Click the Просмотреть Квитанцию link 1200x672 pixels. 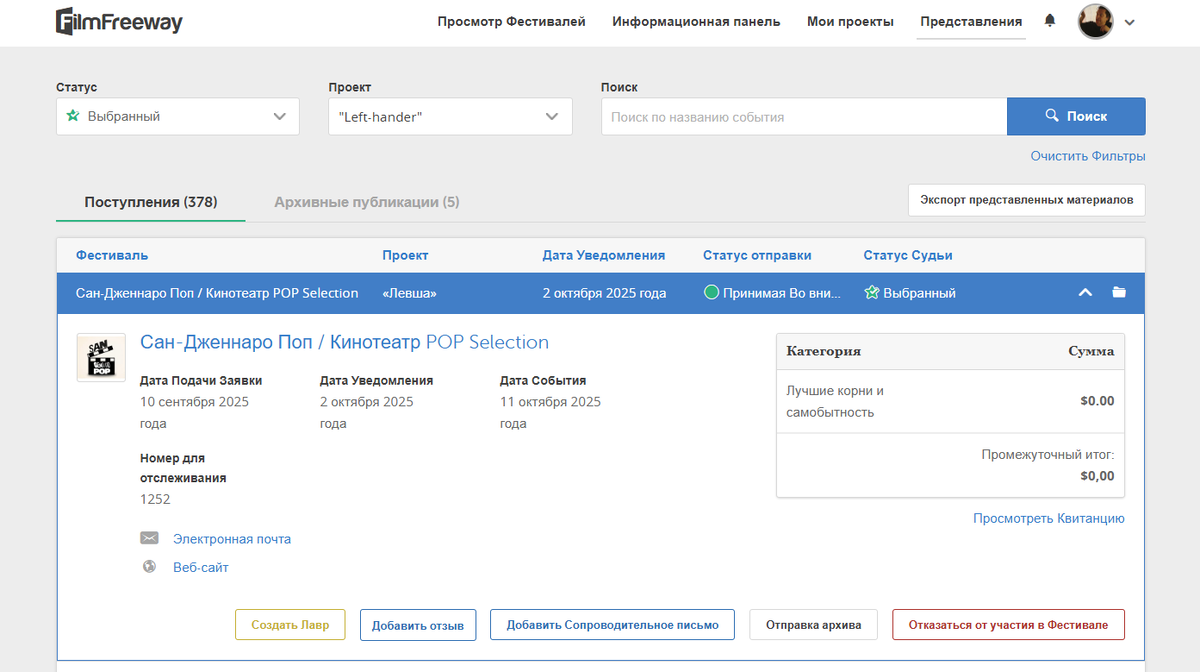click(1049, 518)
